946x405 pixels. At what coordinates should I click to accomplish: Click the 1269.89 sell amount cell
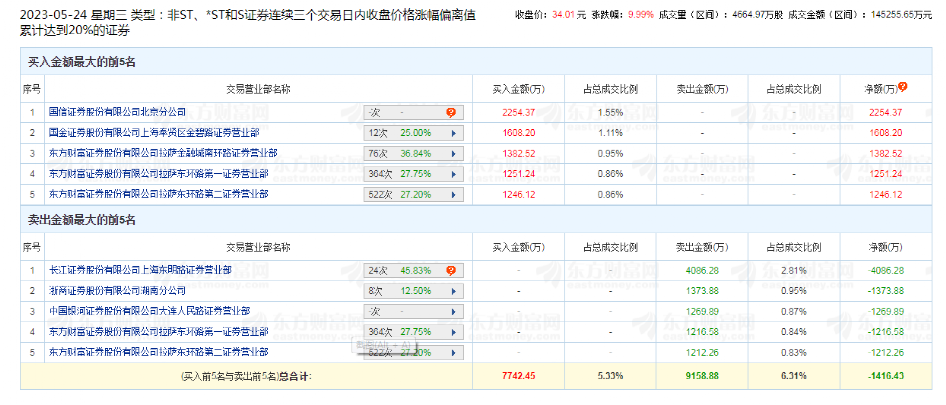702,311
